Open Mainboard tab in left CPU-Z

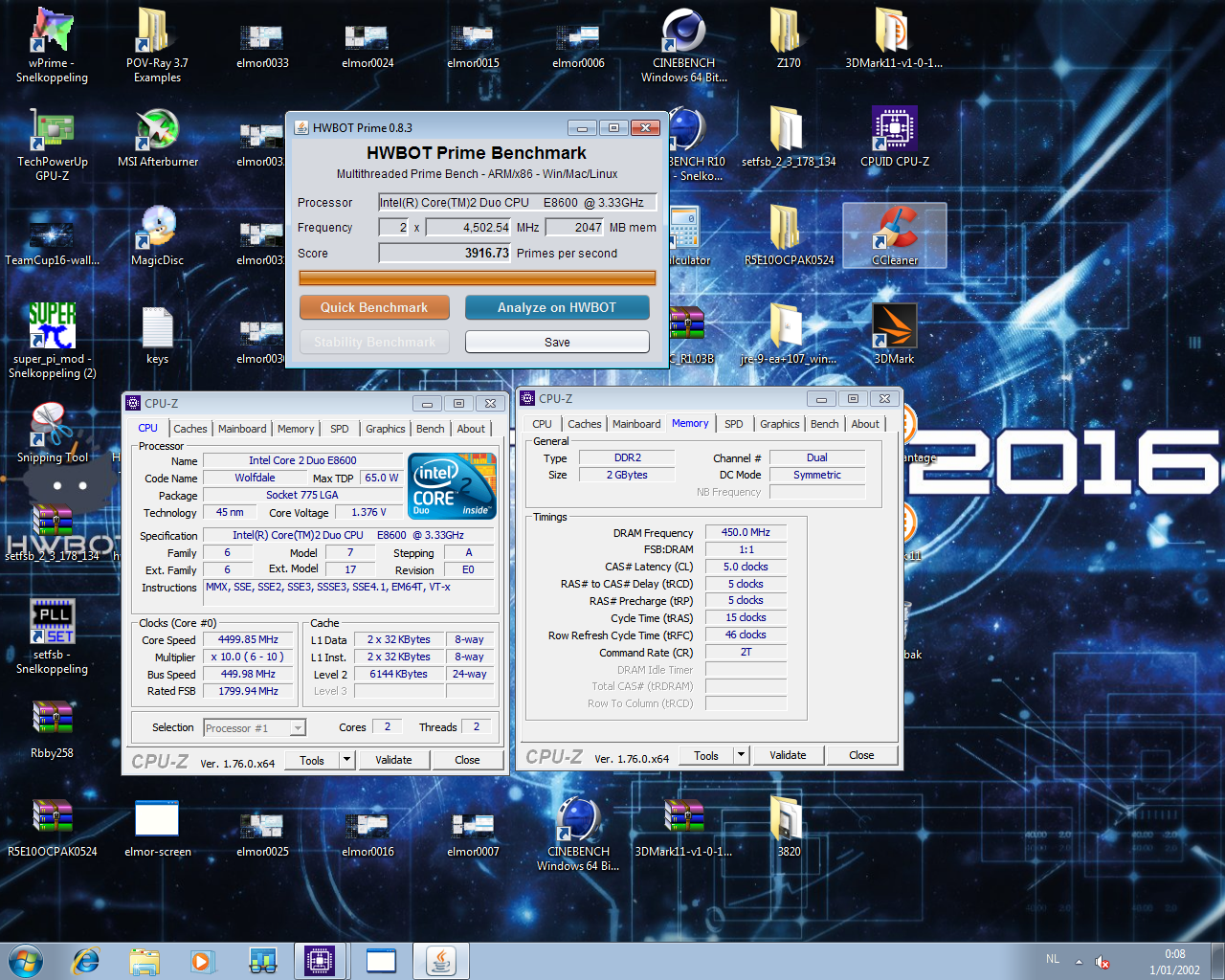[x=242, y=429]
